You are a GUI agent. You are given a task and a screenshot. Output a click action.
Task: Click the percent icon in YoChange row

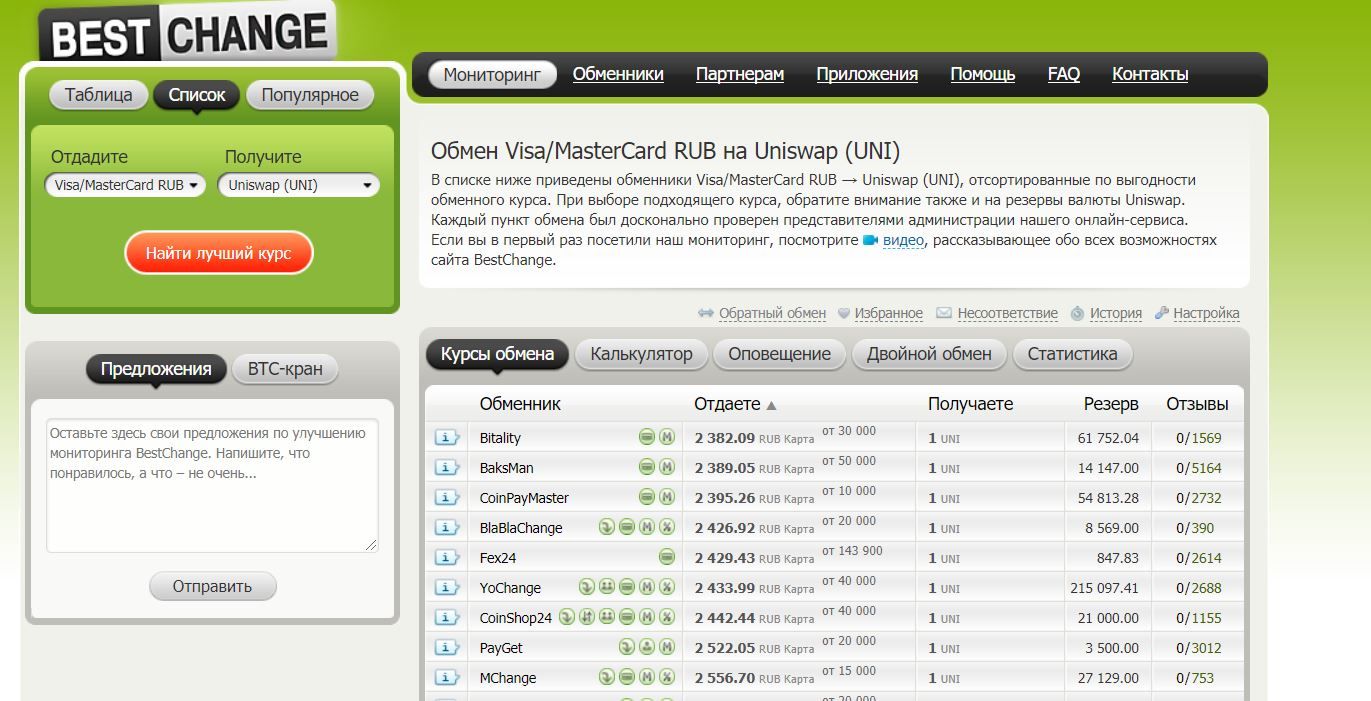coord(667,587)
